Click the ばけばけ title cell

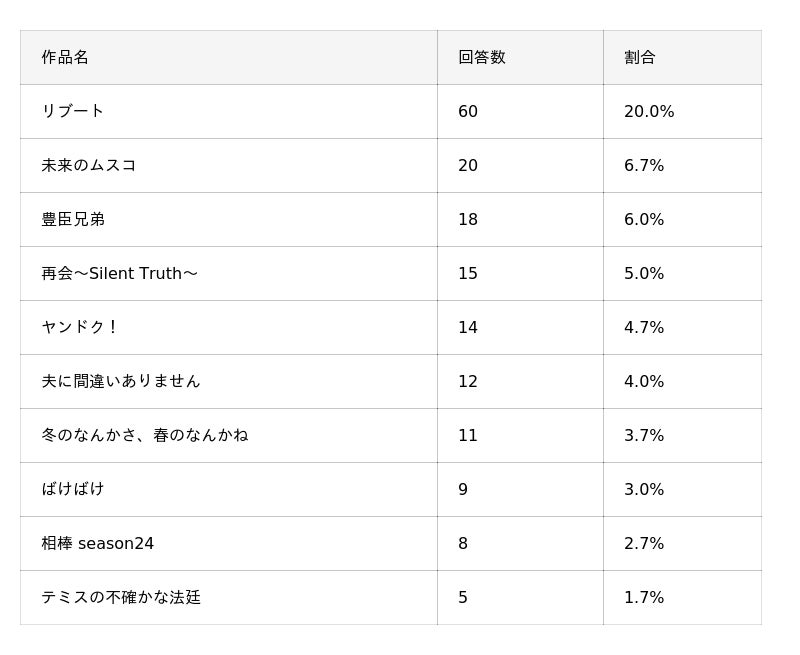click(73, 489)
